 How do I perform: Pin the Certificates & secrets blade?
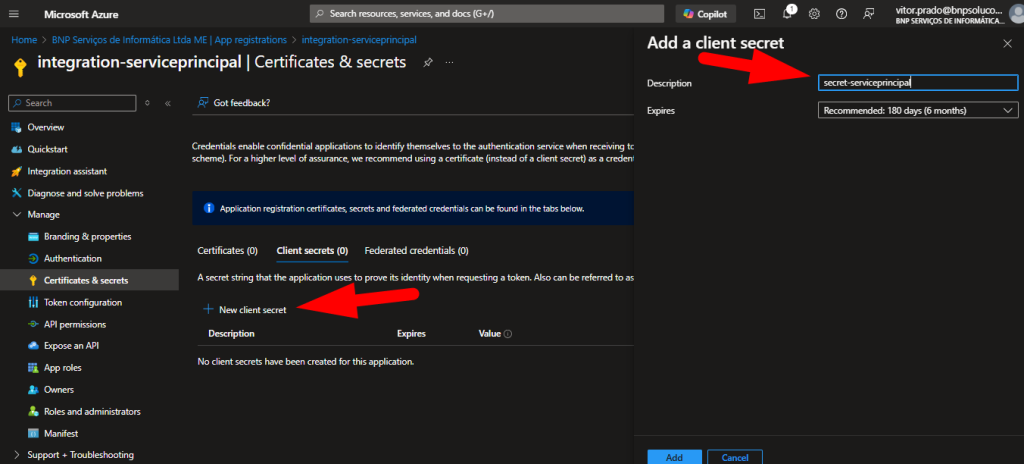pos(428,62)
